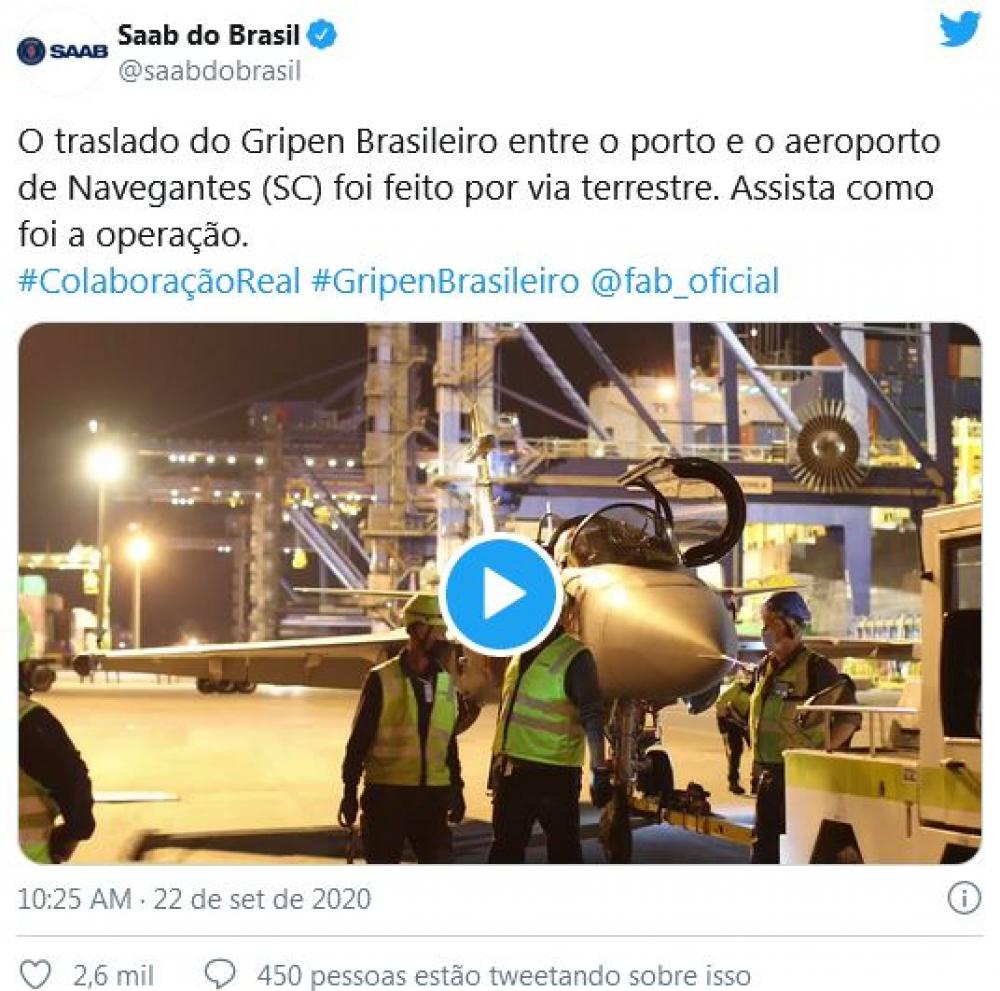Like the tweet with the heart icon
Screen dimensions: 1000x991
[x=35, y=974]
